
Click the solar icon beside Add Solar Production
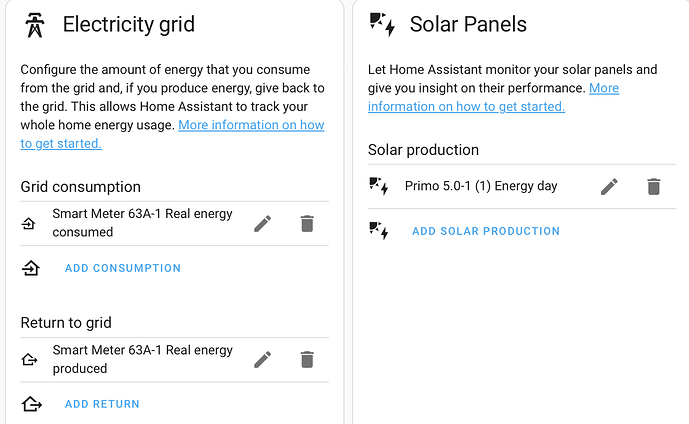click(x=379, y=231)
